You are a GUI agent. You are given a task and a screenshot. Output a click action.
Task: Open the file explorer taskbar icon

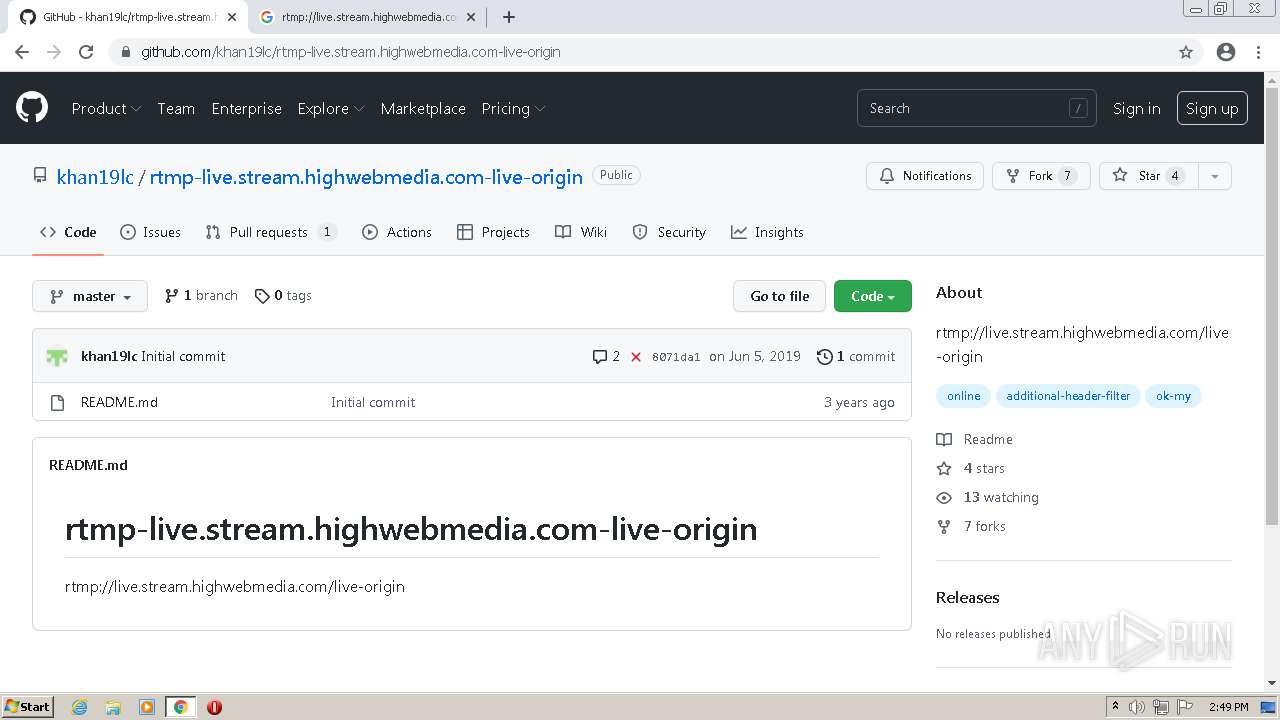tap(113, 707)
